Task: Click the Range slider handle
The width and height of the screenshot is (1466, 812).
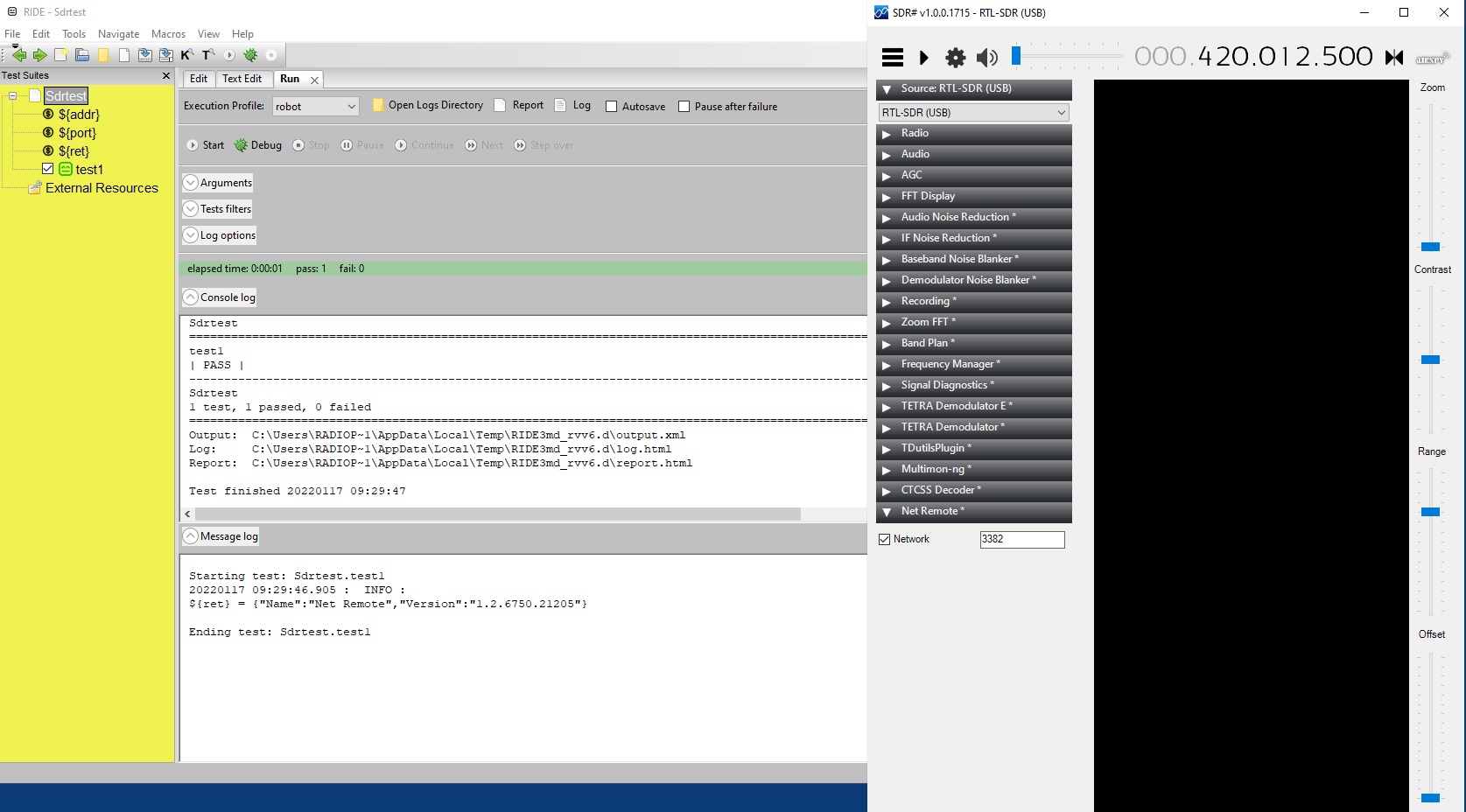Action: [1430, 512]
